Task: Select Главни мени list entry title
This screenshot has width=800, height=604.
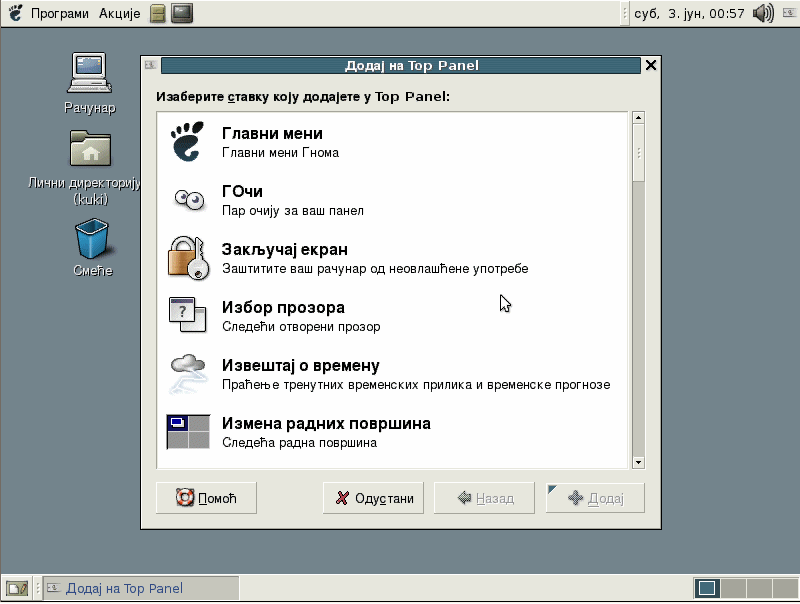Action: point(272,134)
